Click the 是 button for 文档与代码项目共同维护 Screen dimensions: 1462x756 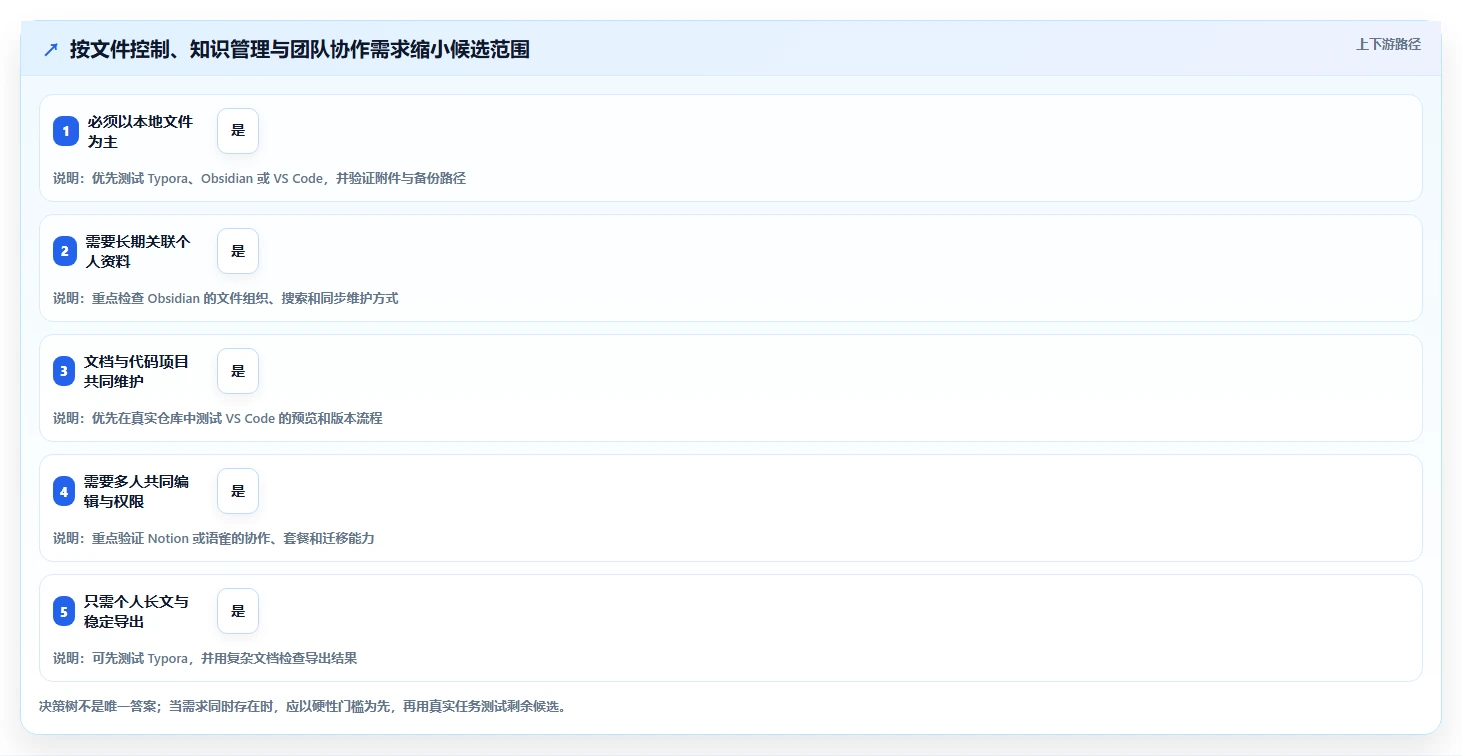(x=238, y=371)
